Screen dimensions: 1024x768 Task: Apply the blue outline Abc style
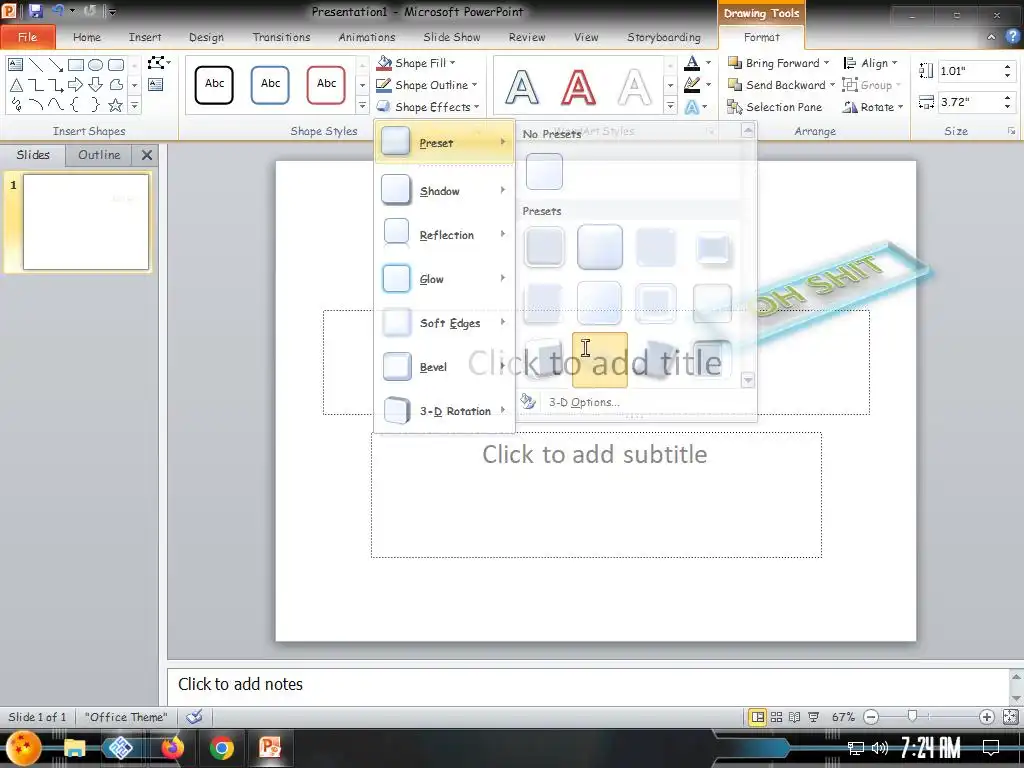[x=270, y=85]
